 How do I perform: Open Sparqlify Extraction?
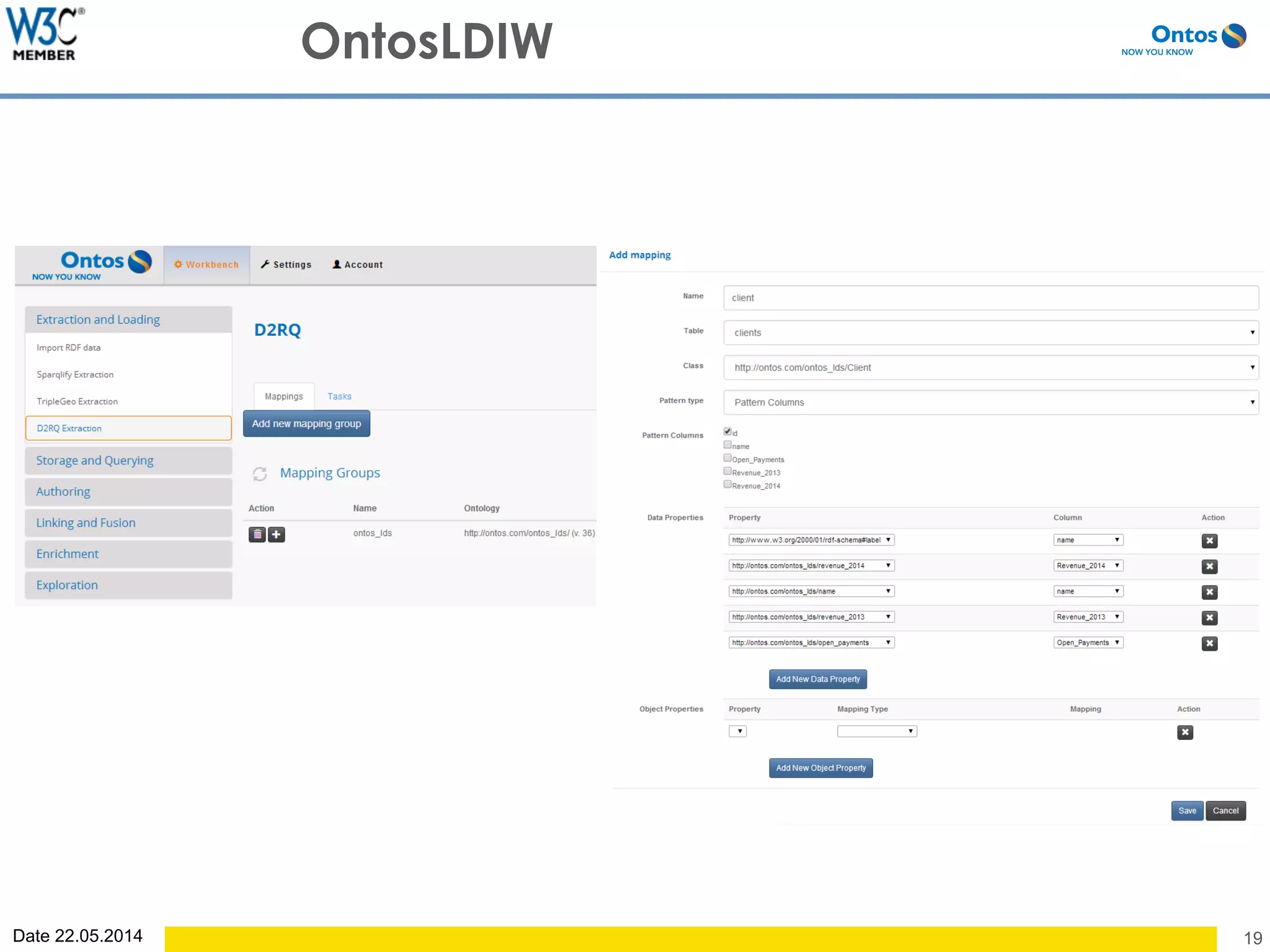click(x=75, y=375)
